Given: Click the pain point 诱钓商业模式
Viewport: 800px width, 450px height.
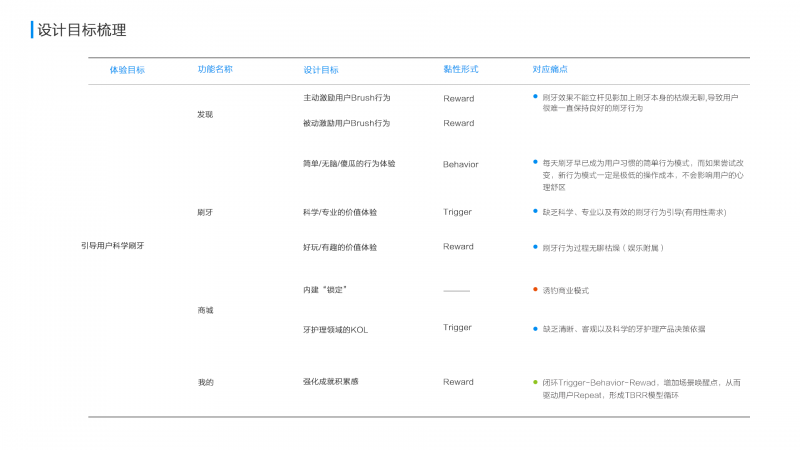Looking at the screenshot, I should coord(565,291).
